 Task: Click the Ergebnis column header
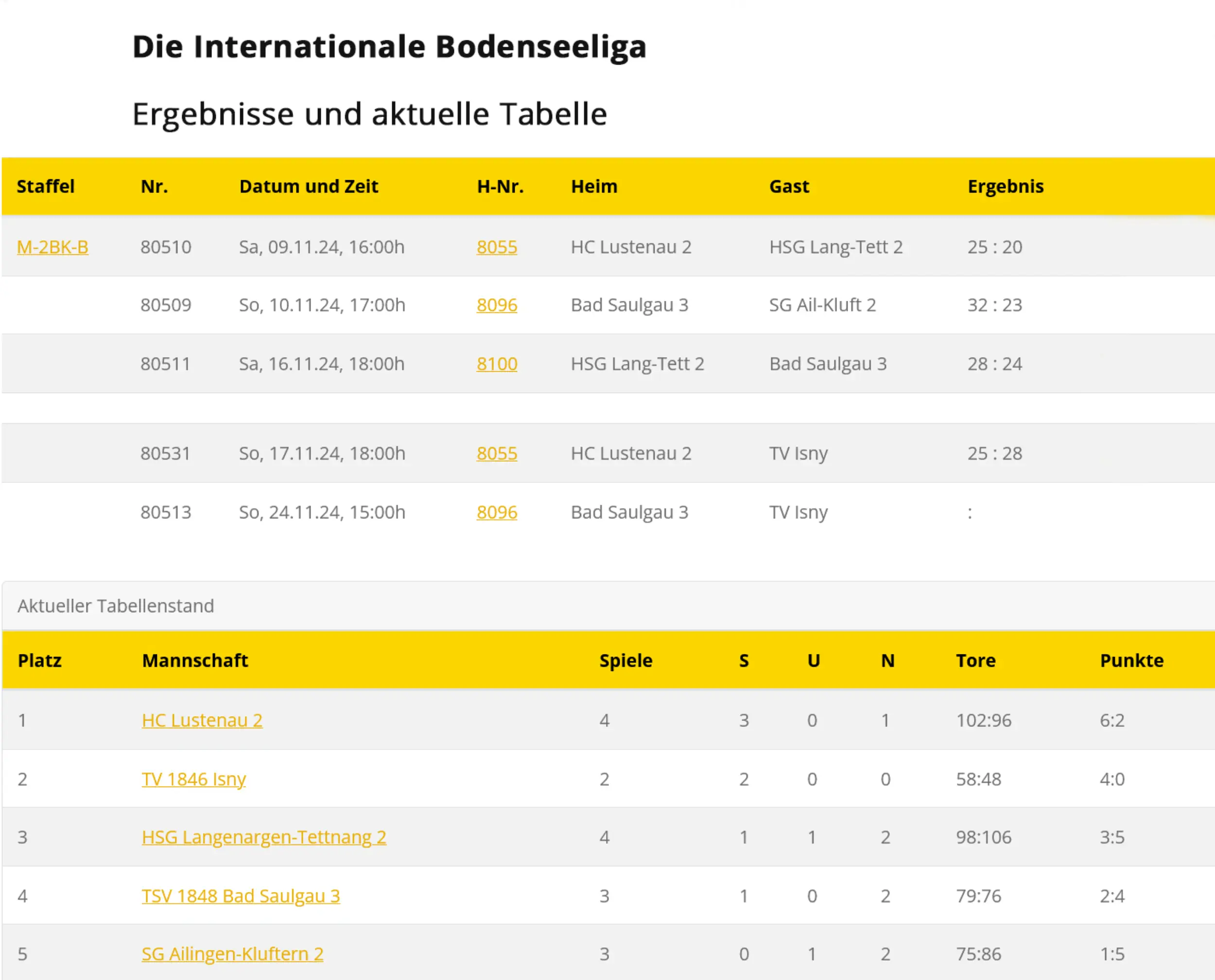coord(1005,186)
